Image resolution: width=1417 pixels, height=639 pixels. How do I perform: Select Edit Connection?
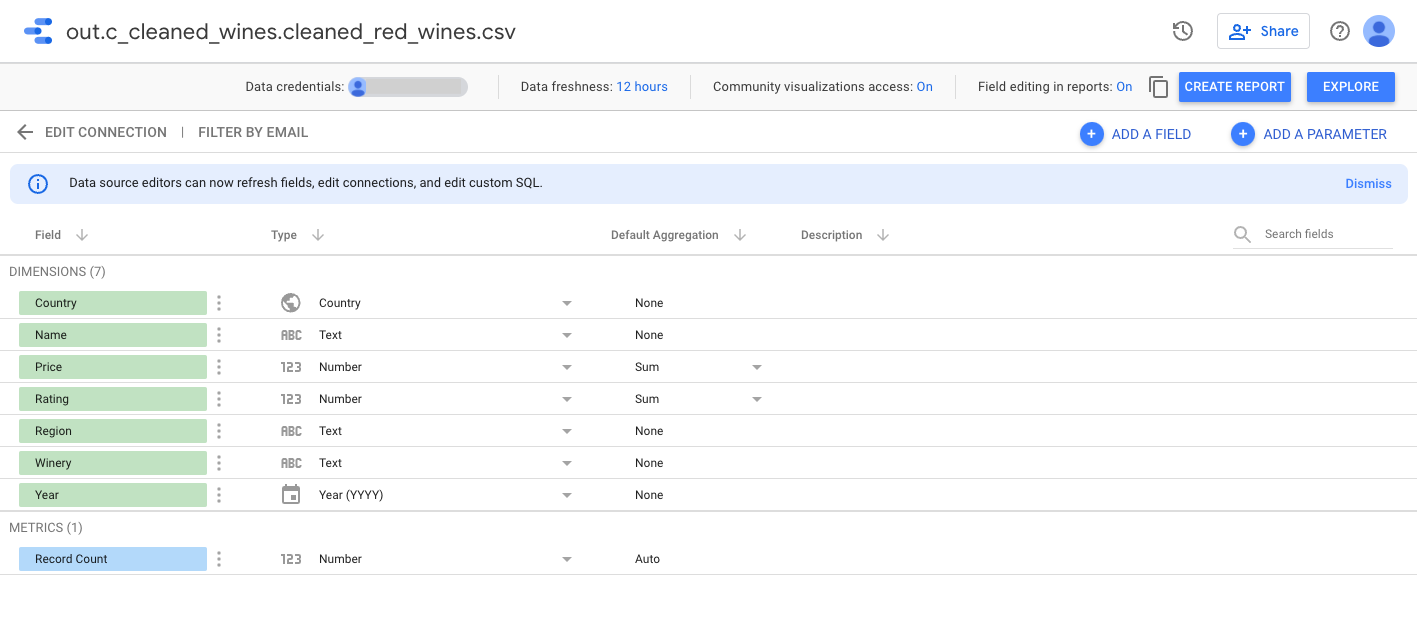(105, 131)
